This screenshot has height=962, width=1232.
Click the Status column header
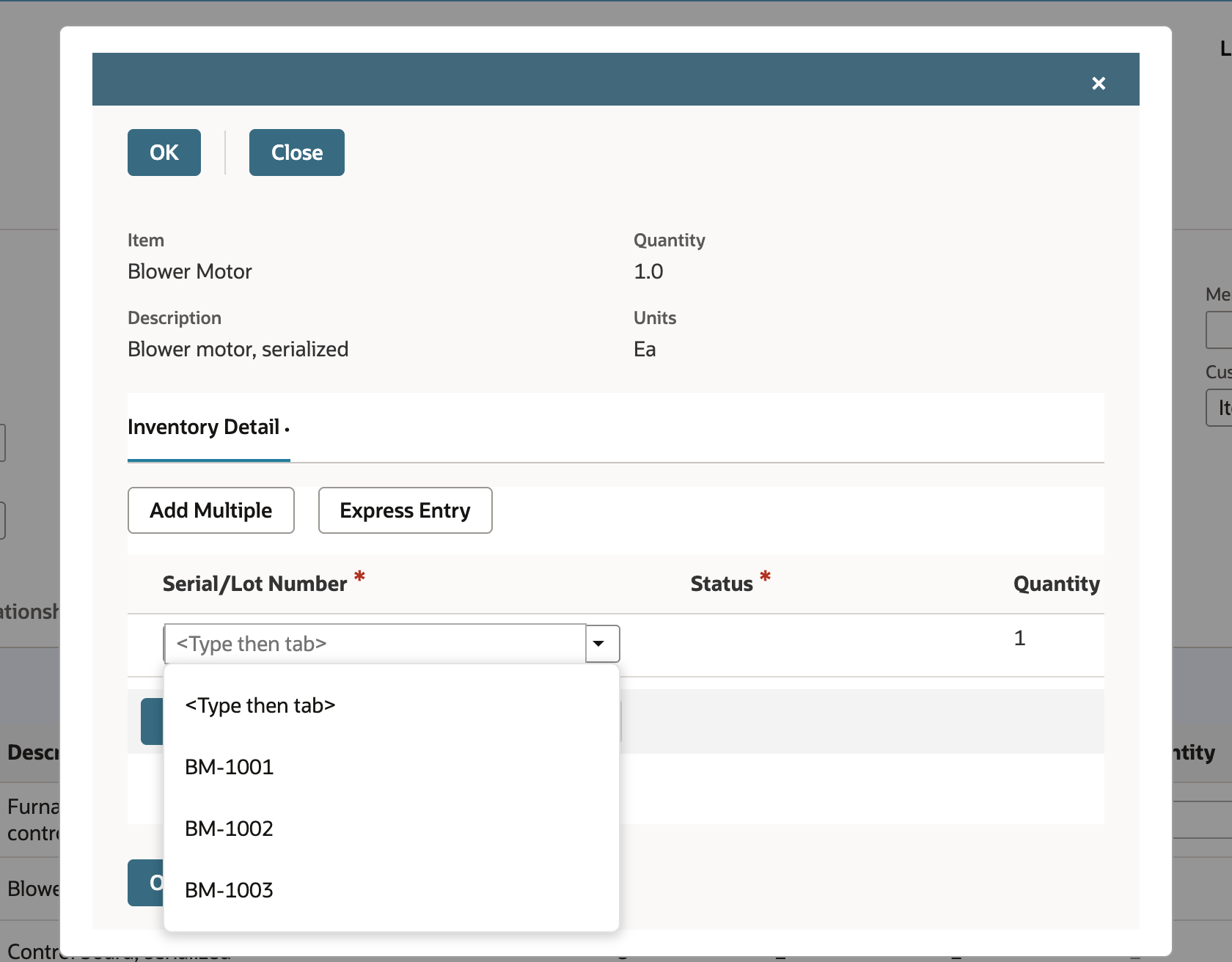pyautogui.click(x=722, y=584)
